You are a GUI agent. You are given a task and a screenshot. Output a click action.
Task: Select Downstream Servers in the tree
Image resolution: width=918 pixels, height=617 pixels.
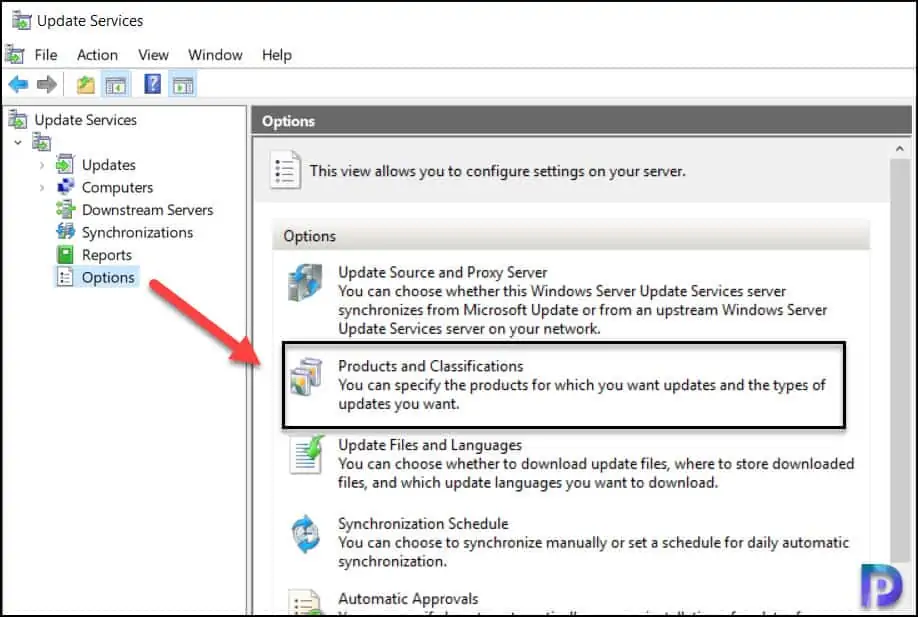[148, 210]
